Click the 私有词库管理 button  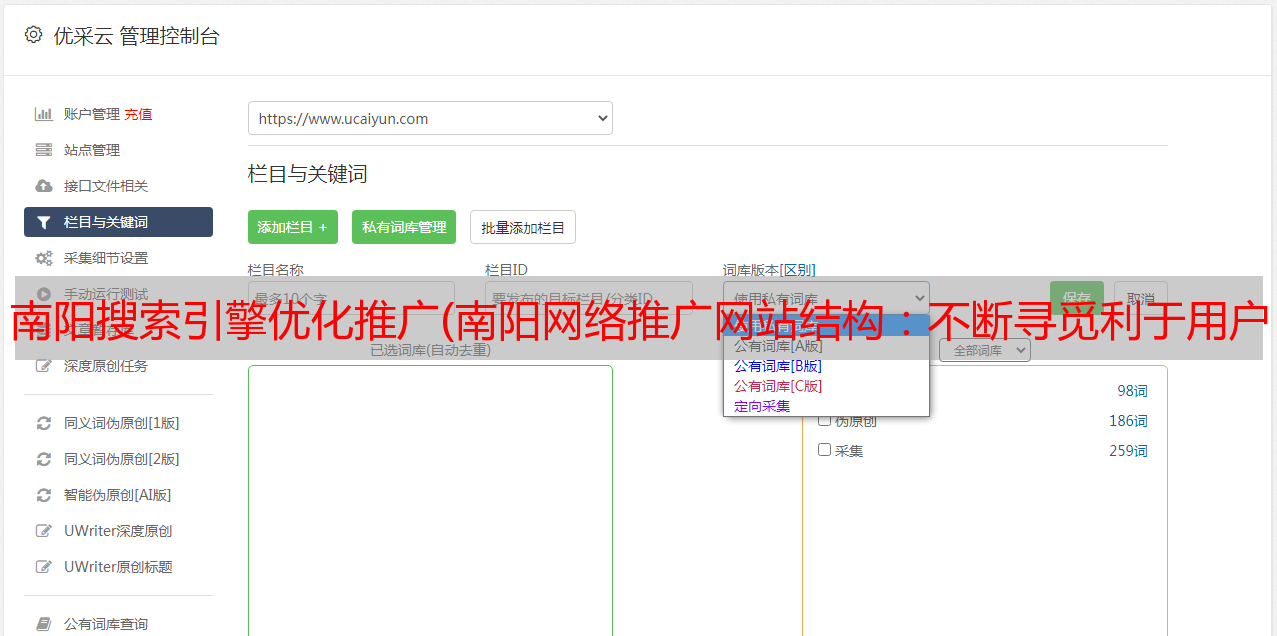pos(404,227)
